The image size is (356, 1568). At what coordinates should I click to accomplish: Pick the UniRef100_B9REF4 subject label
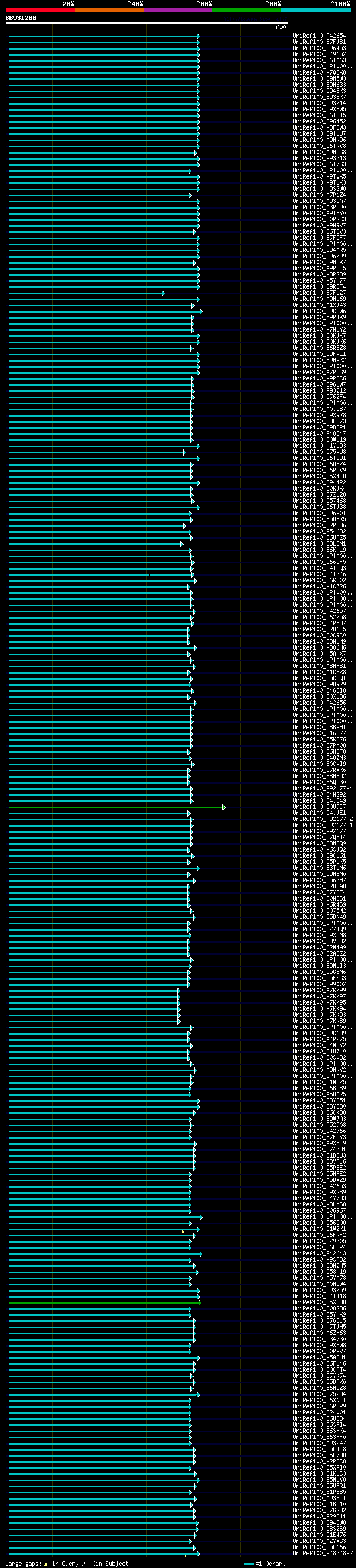[319, 286]
